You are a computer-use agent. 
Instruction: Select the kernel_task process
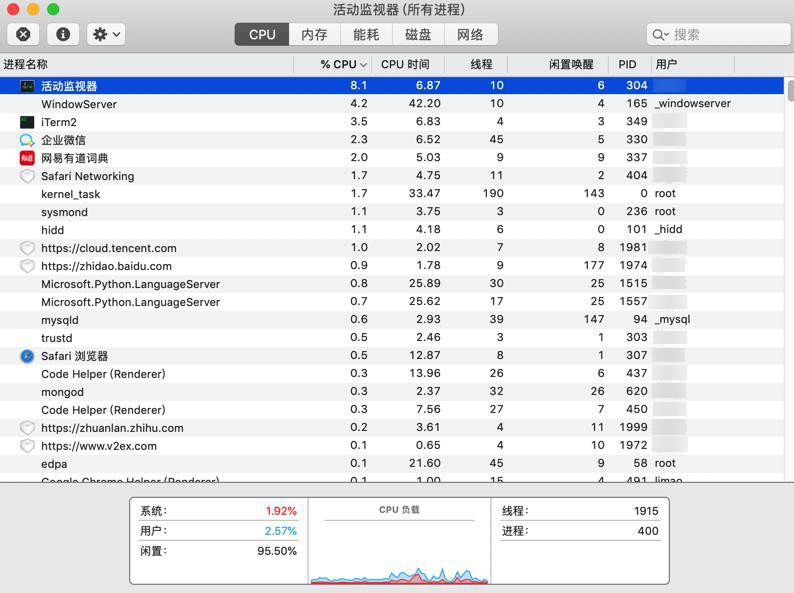[392, 194]
